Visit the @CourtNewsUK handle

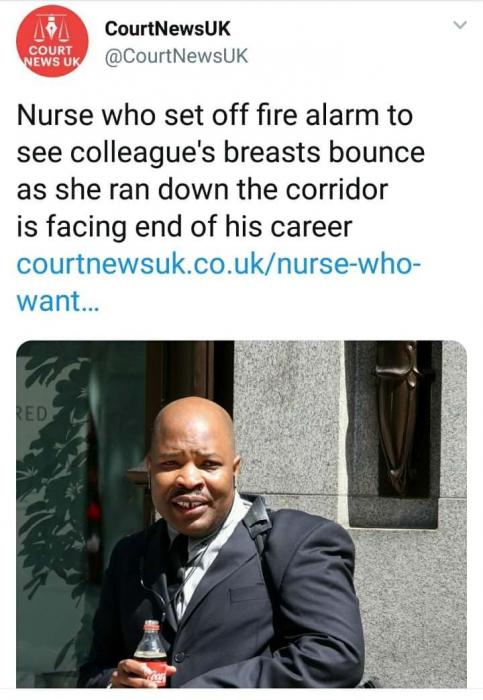176,56
